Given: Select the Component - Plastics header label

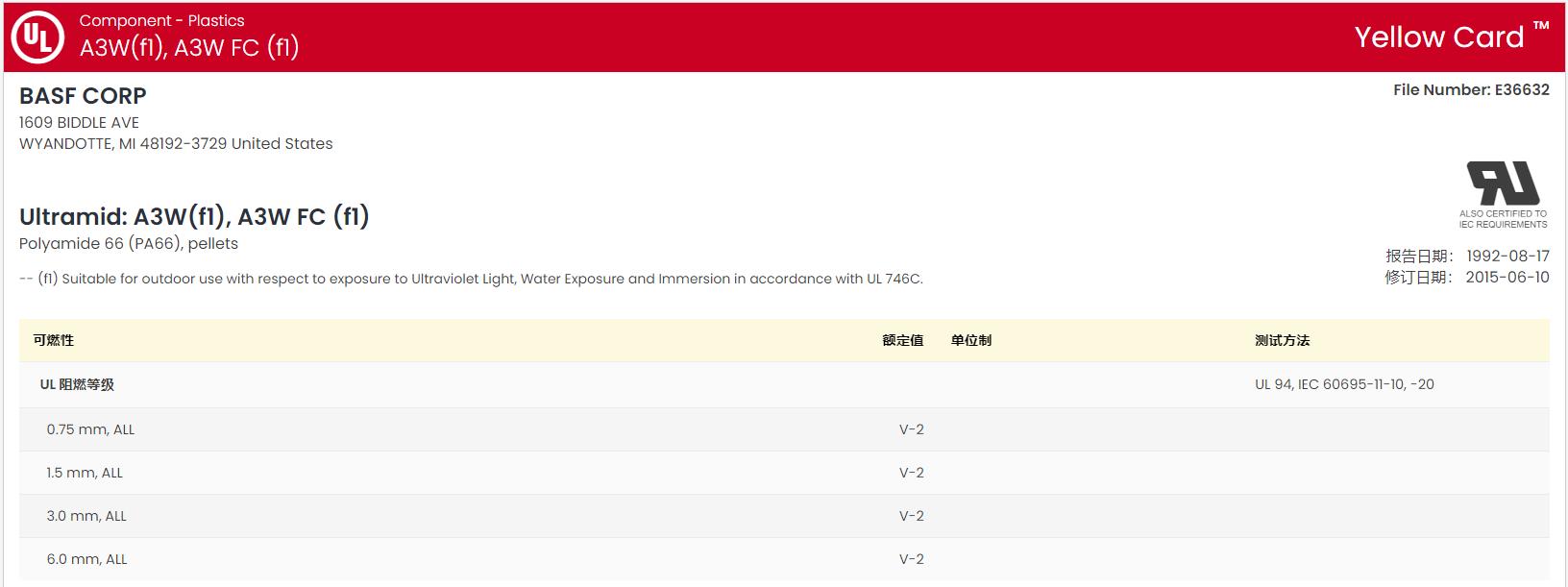Looking at the screenshot, I should (x=161, y=20).
